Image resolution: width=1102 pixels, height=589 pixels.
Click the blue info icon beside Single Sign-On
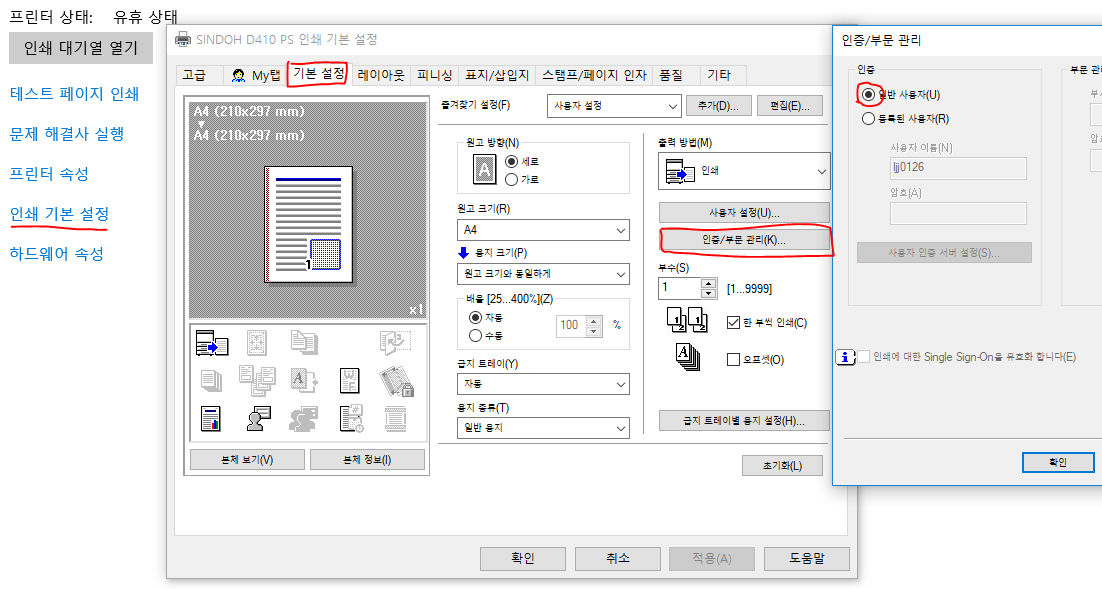click(x=845, y=357)
